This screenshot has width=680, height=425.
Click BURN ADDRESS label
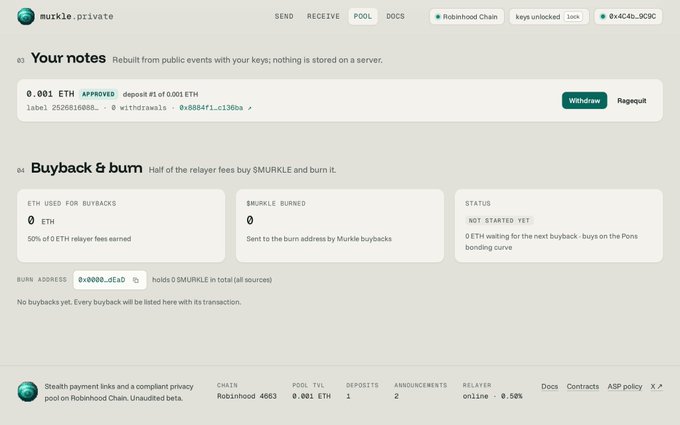(x=42, y=280)
